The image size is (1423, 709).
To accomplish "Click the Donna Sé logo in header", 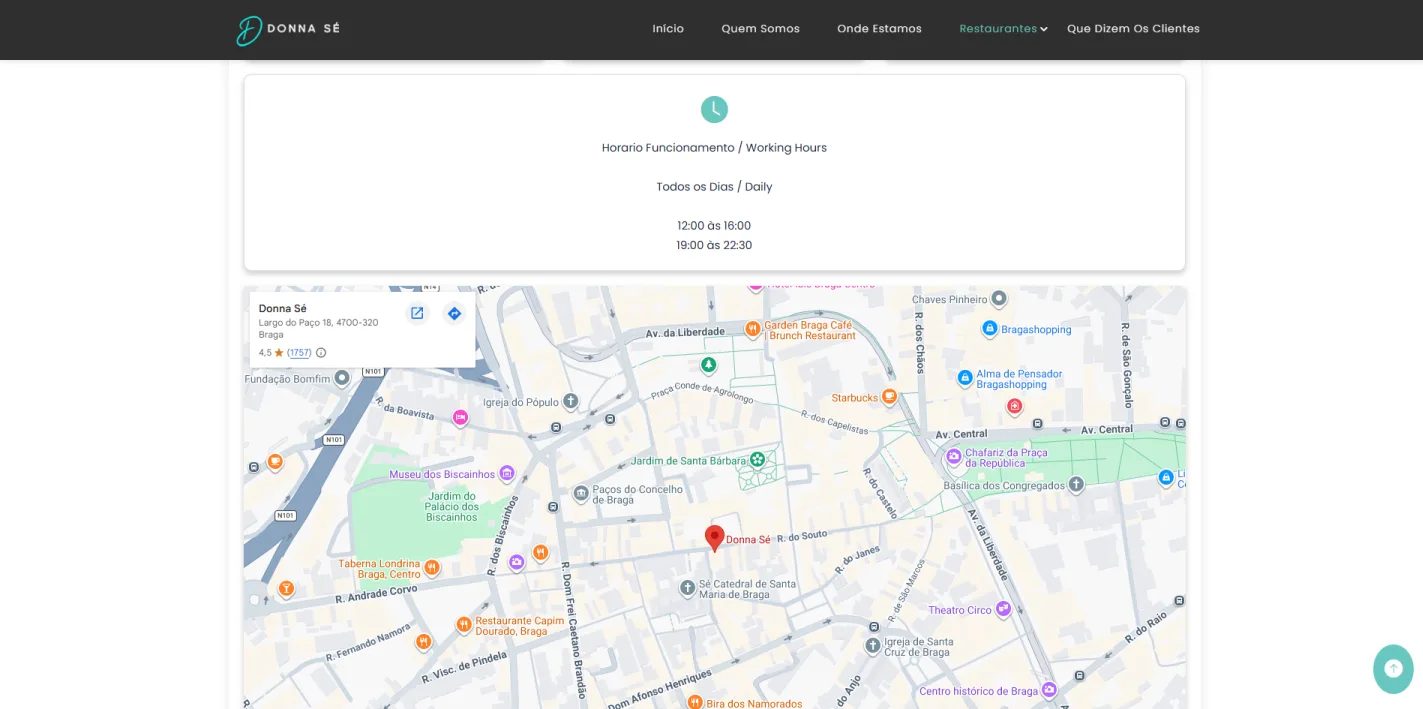I will tap(288, 29).
